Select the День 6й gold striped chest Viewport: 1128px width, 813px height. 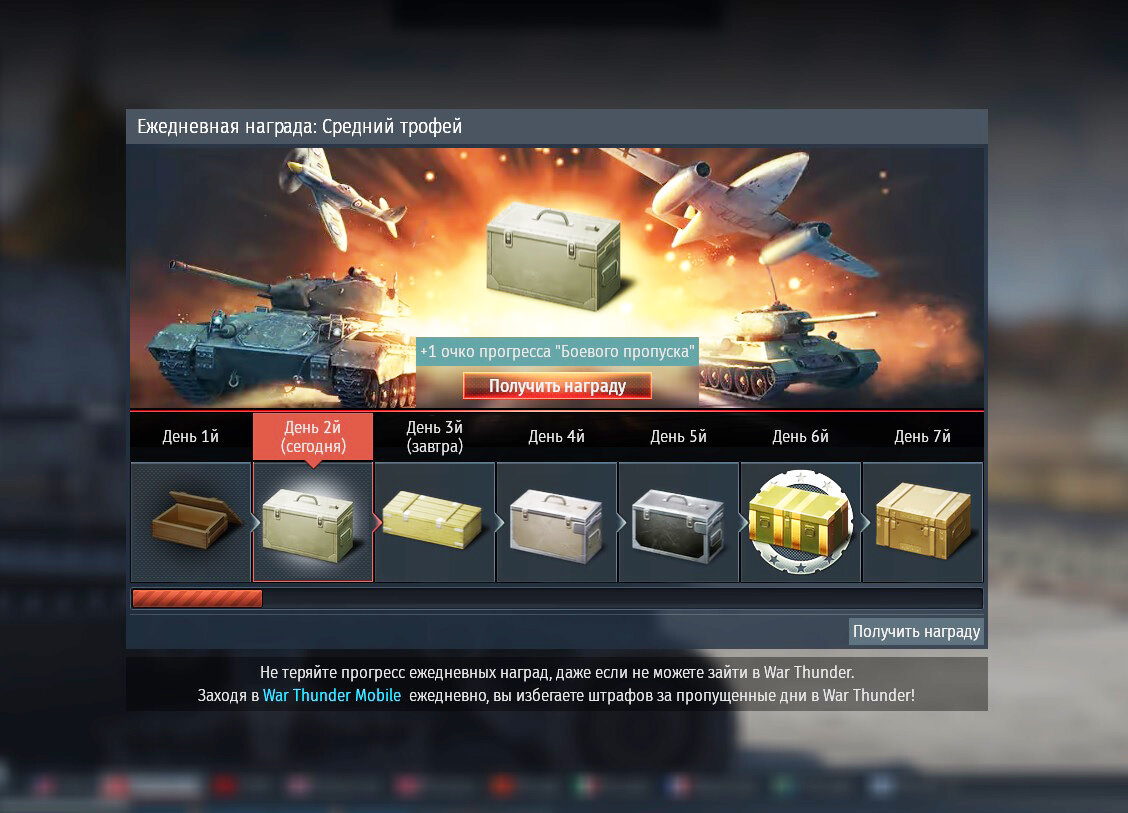point(801,522)
